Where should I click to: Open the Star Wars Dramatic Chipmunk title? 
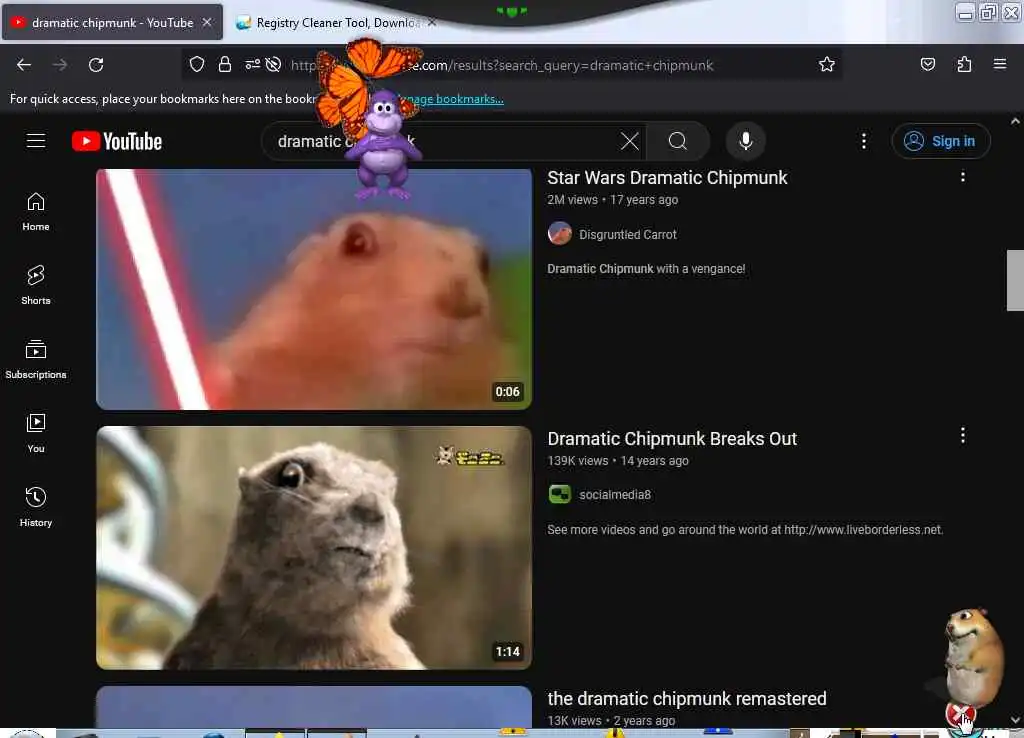tap(667, 178)
